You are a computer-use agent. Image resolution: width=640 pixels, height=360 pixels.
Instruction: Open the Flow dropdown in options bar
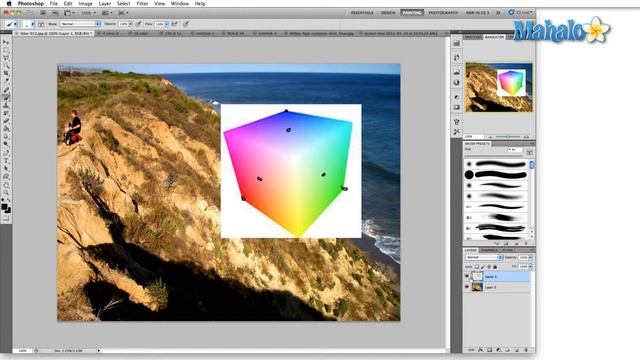point(166,24)
